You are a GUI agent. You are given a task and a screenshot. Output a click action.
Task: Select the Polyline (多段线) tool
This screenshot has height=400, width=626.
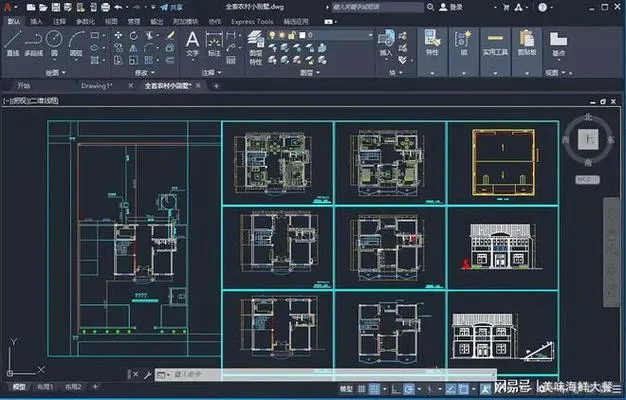[35, 40]
